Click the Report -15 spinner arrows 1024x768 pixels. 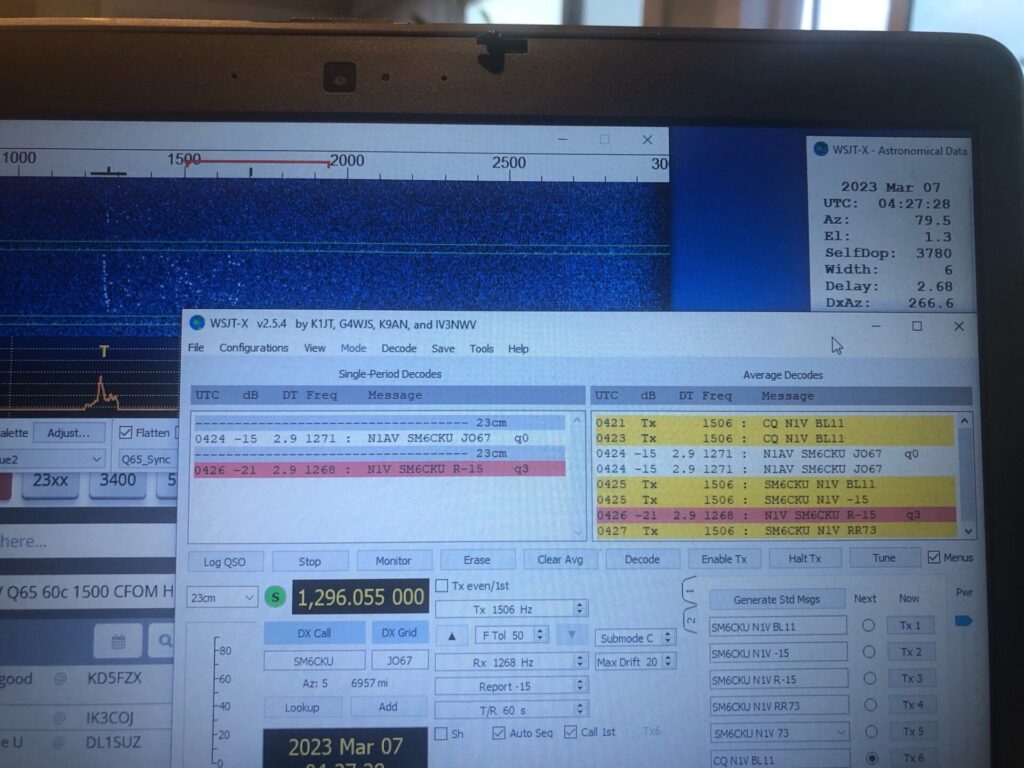(x=579, y=685)
